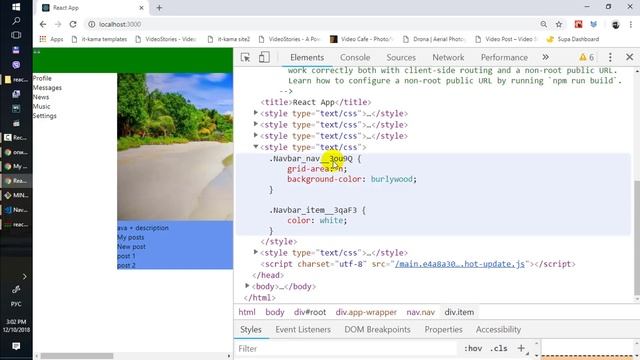Image resolution: width=640 pixels, height=360 pixels.
Task: Select the body breadcrumb
Action: click(275, 312)
